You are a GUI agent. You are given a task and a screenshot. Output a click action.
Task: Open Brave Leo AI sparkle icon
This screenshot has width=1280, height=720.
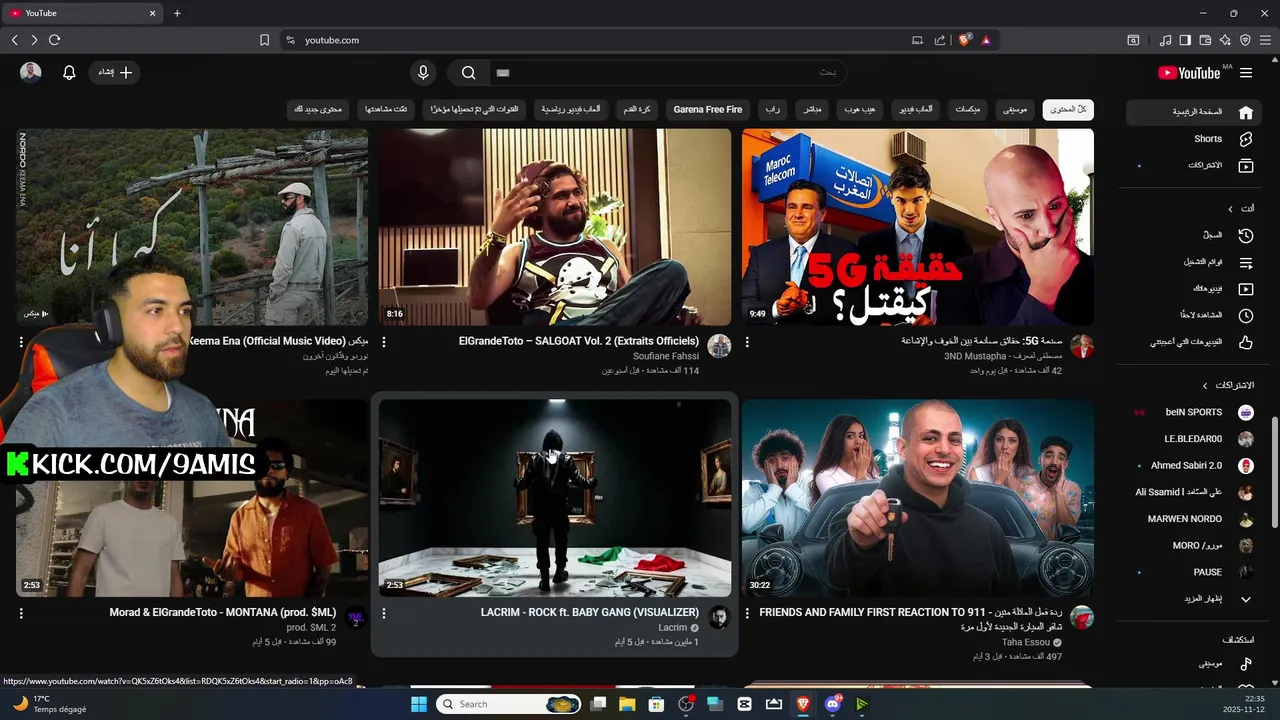coord(1225,40)
